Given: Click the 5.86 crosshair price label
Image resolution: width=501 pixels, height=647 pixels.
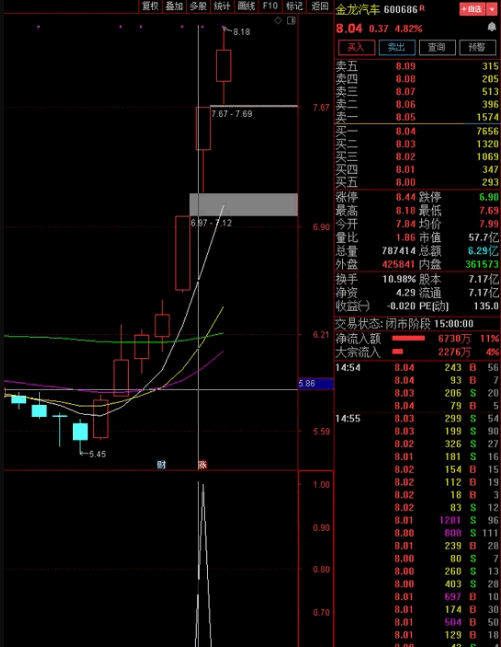Looking at the screenshot, I should (x=316, y=384).
